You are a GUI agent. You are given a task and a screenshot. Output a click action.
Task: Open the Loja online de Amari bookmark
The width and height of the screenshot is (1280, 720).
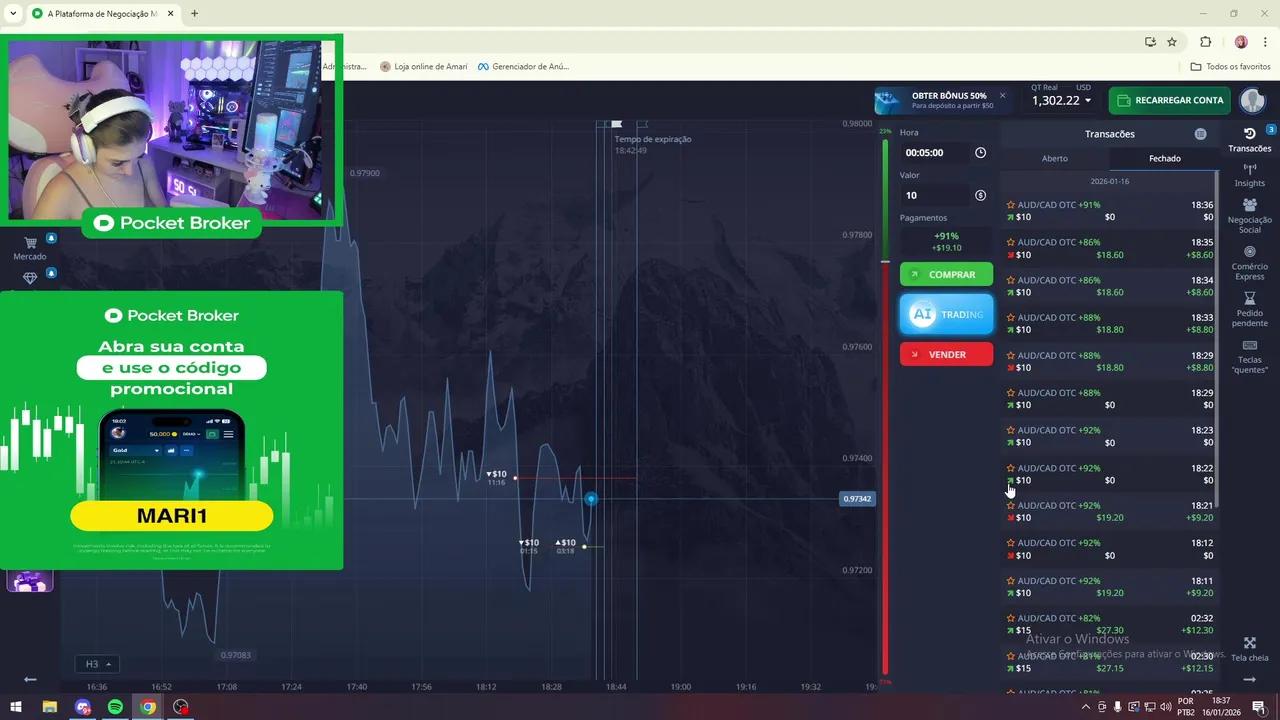[424, 67]
